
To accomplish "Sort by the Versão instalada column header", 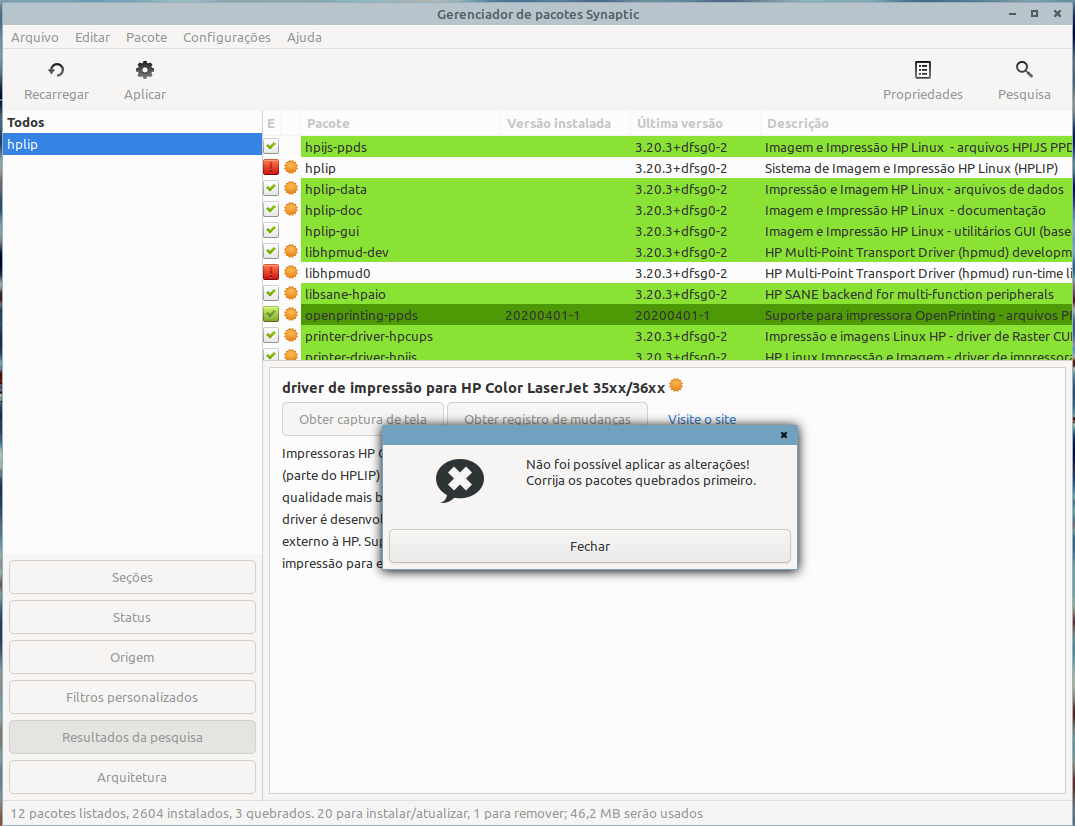I will tap(566, 123).
